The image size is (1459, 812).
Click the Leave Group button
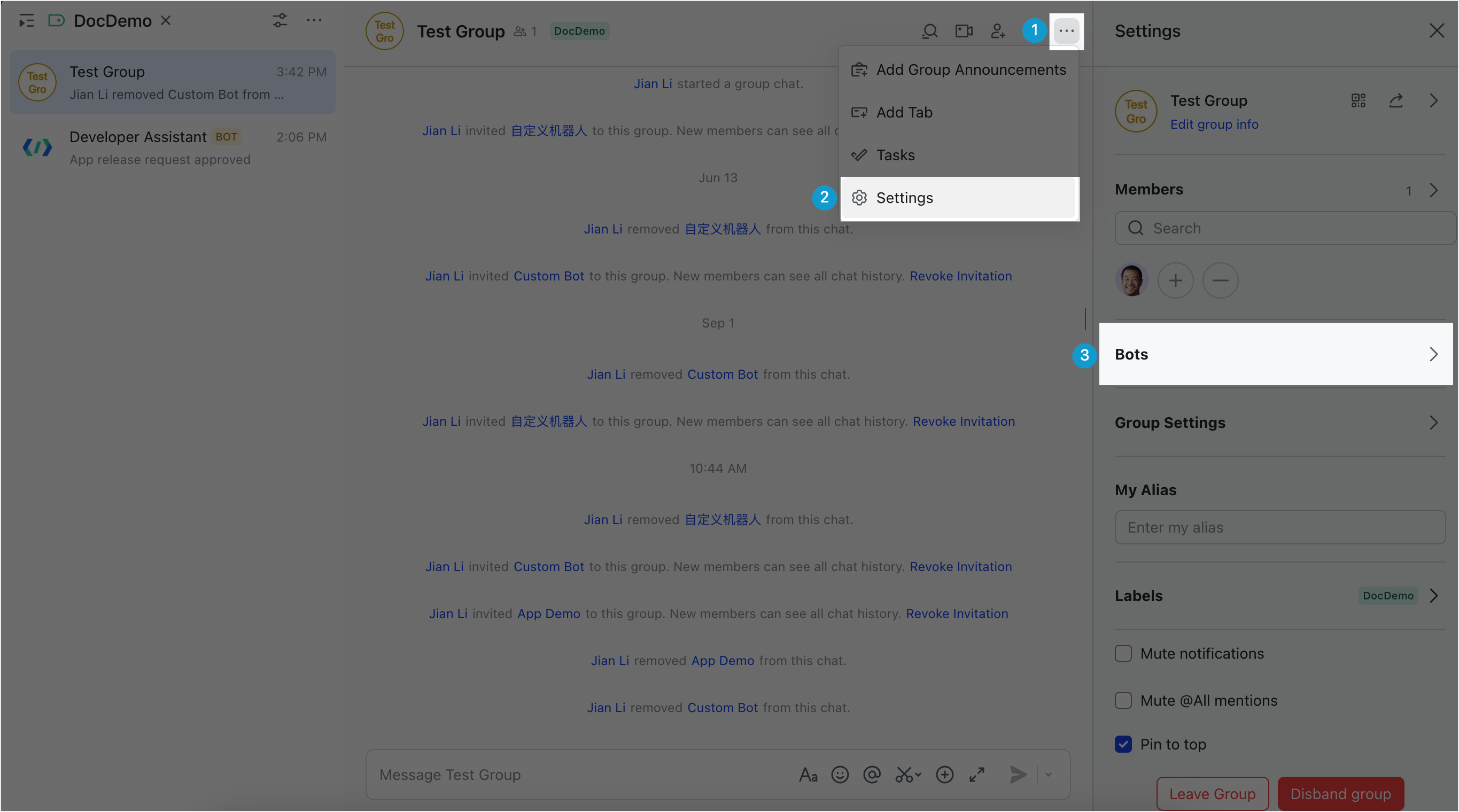pyautogui.click(x=1212, y=794)
